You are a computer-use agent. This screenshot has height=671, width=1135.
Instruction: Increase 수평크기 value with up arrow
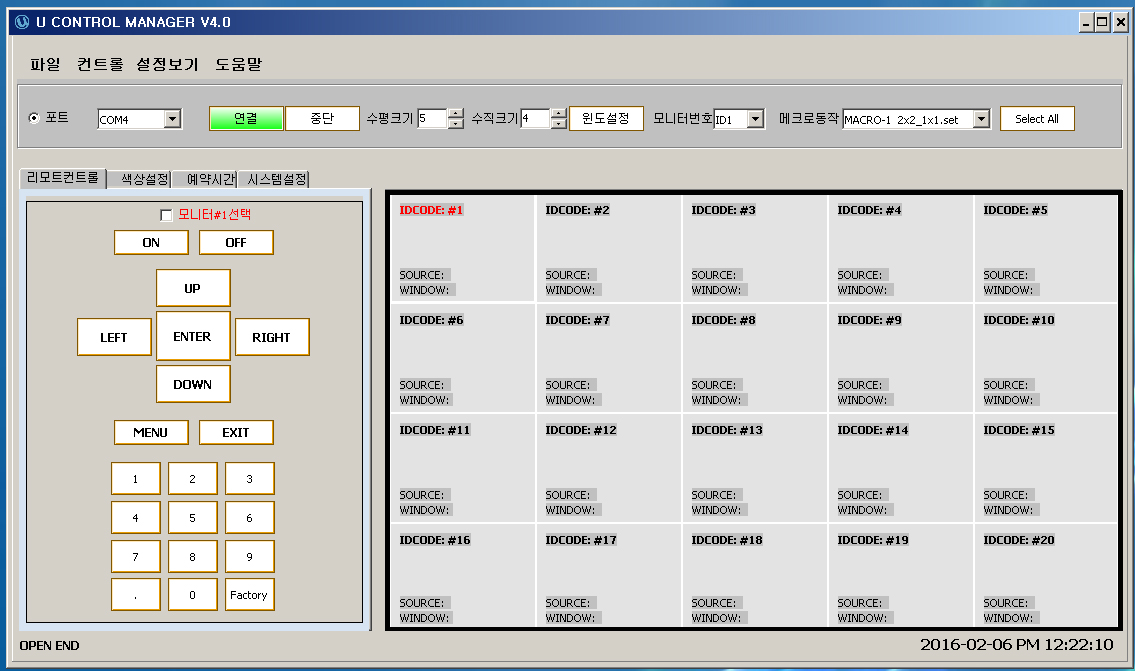point(456,113)
